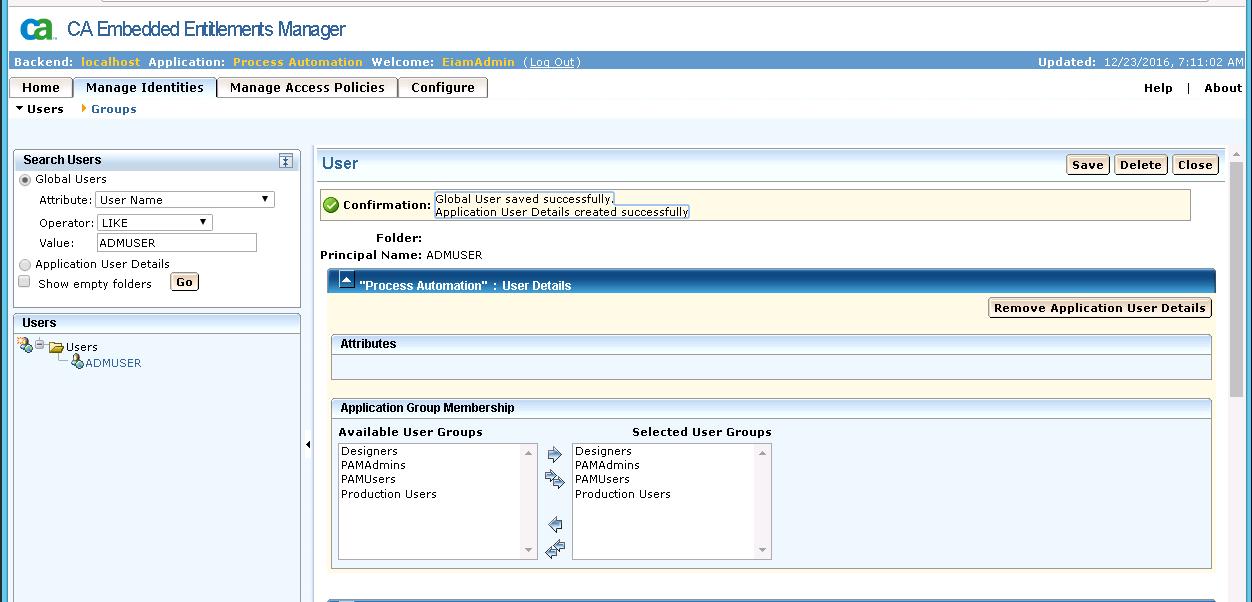The image size is (1252, 602).
Task: Click the localhost backend name
Action: (111, 62)
